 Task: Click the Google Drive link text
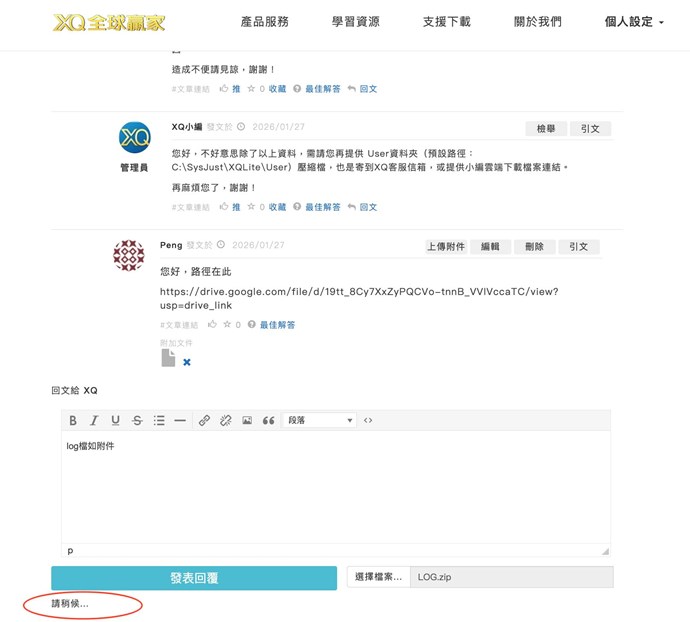click(359, 298)
